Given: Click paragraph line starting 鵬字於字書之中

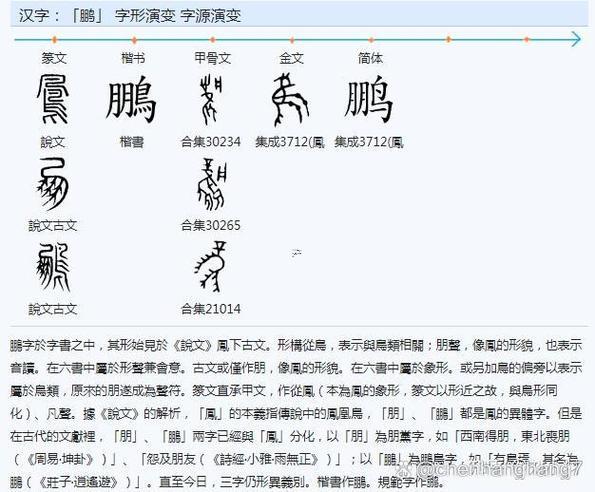Looking at the screenshot, I should point(296,345).
